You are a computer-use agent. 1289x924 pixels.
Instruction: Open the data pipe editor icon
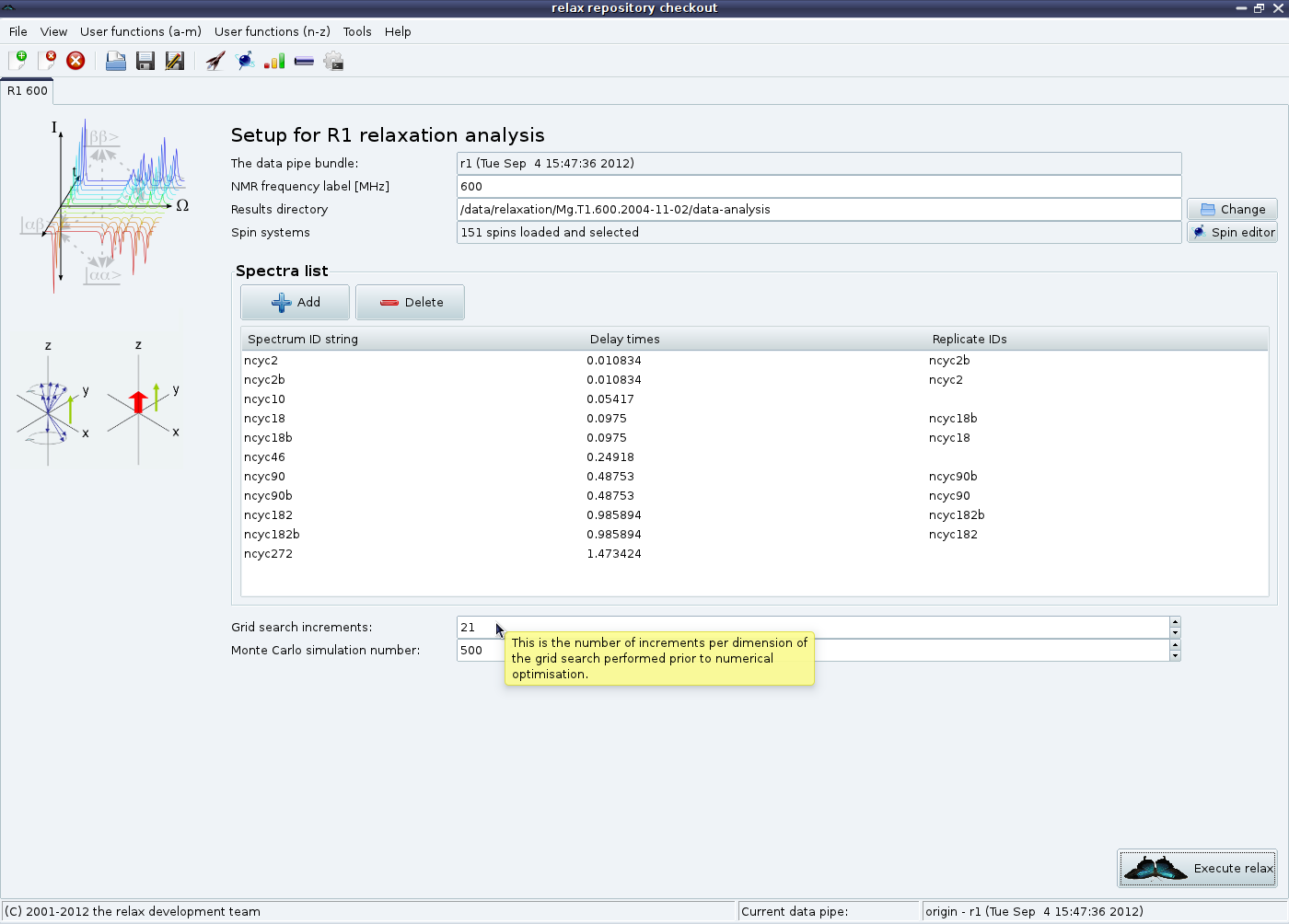(304, 61)
